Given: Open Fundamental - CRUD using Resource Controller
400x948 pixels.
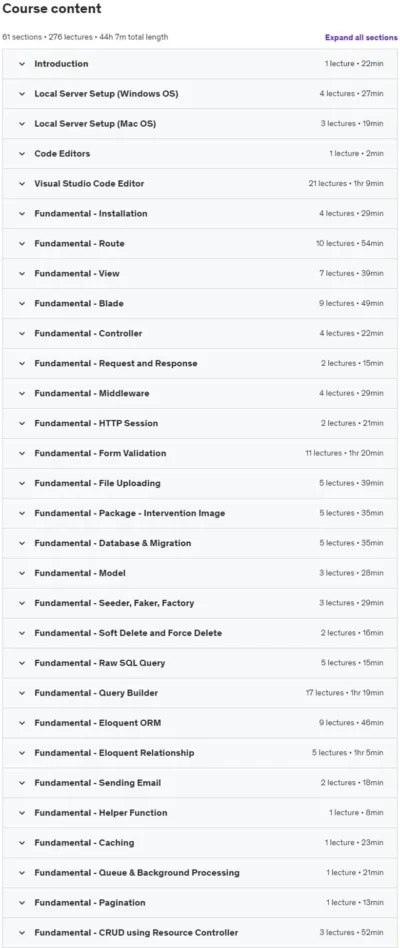Looking at the screenshot, I should [x=199, y=932].
